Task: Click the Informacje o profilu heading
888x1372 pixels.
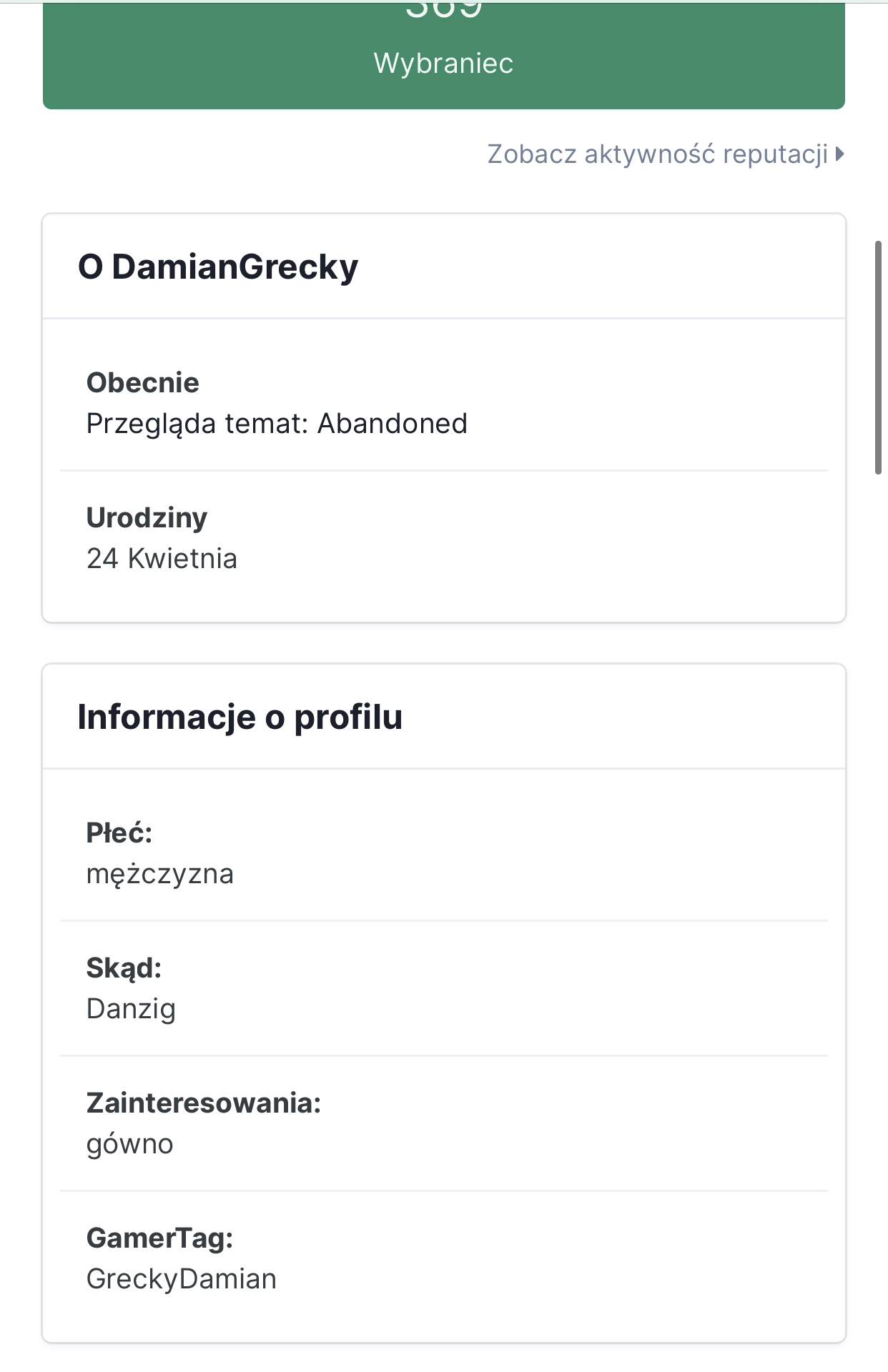Action: click(240, 717)
